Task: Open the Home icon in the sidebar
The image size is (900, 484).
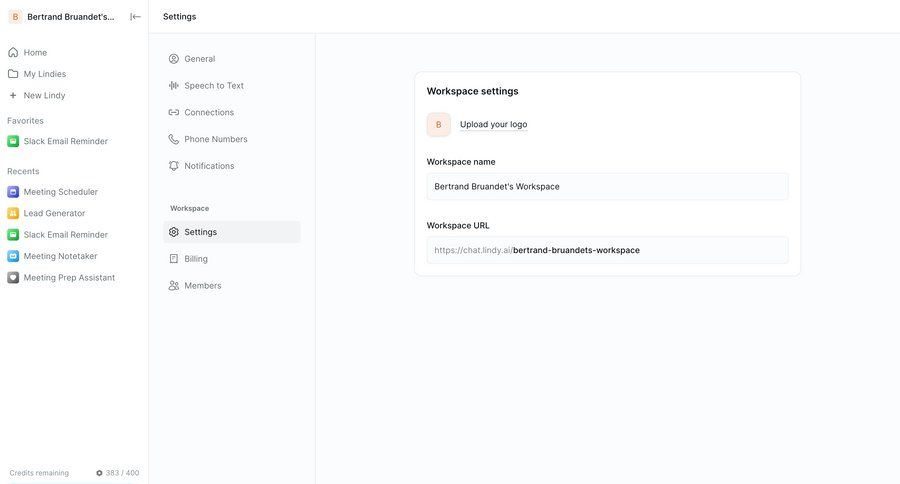Action: point(13,52)
